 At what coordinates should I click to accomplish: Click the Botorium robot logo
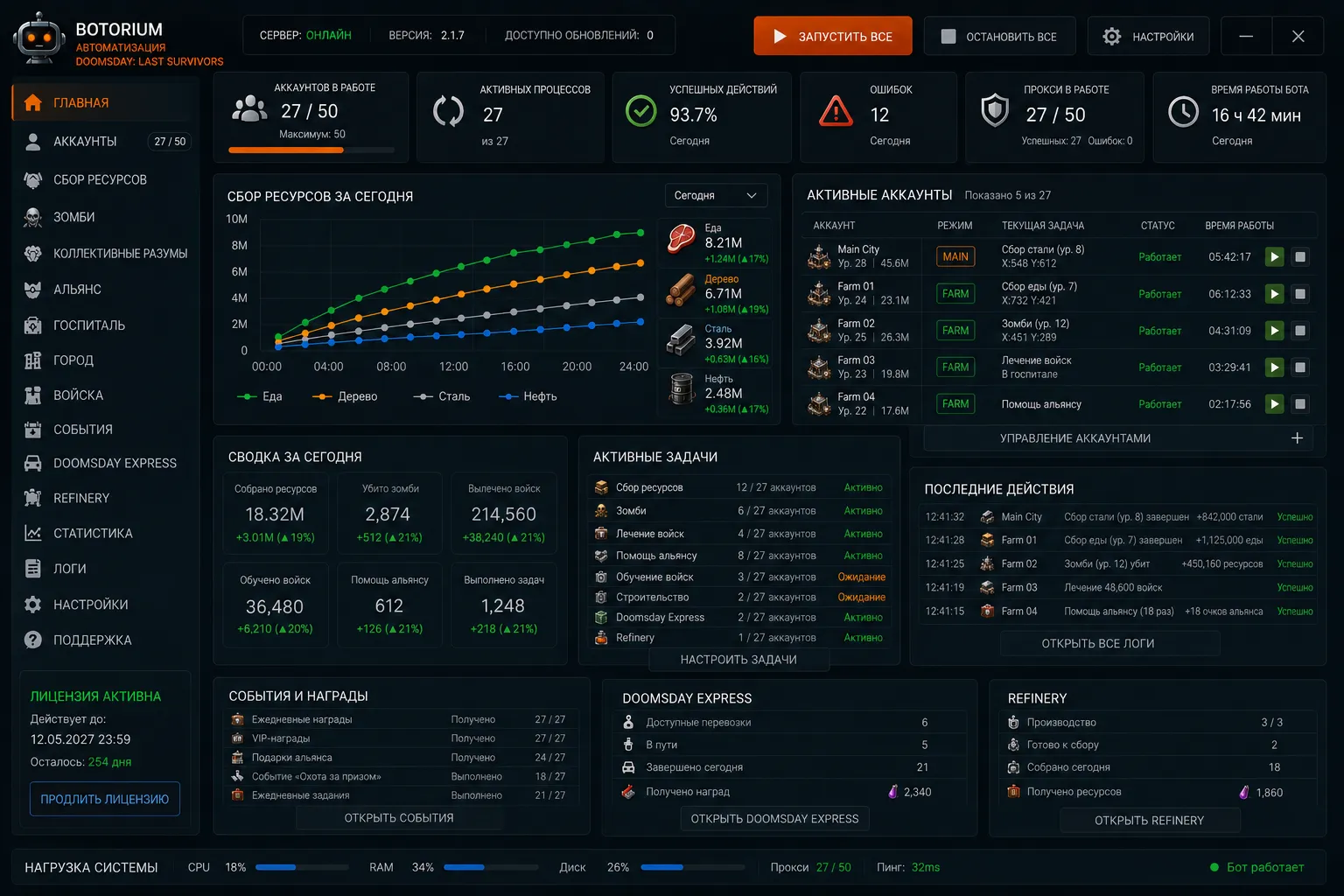[x=39, y=39]
